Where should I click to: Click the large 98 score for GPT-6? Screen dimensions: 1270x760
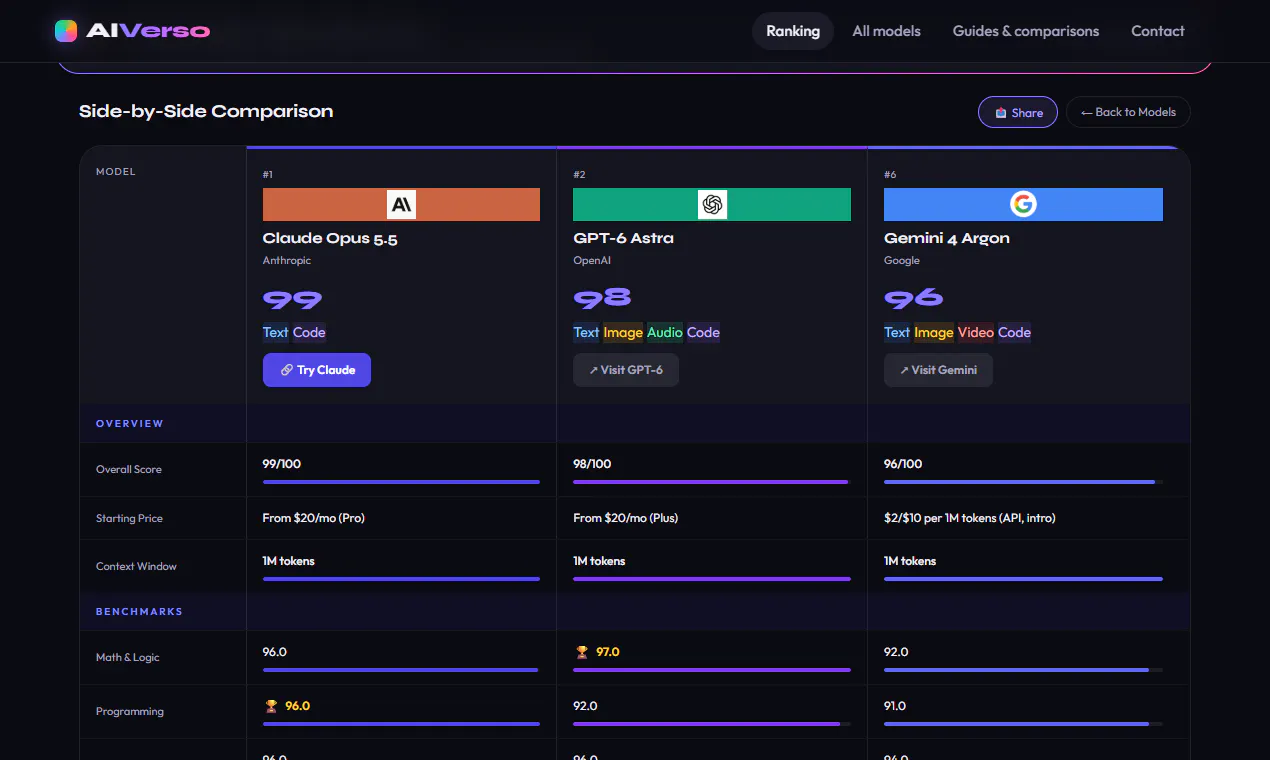602,299
